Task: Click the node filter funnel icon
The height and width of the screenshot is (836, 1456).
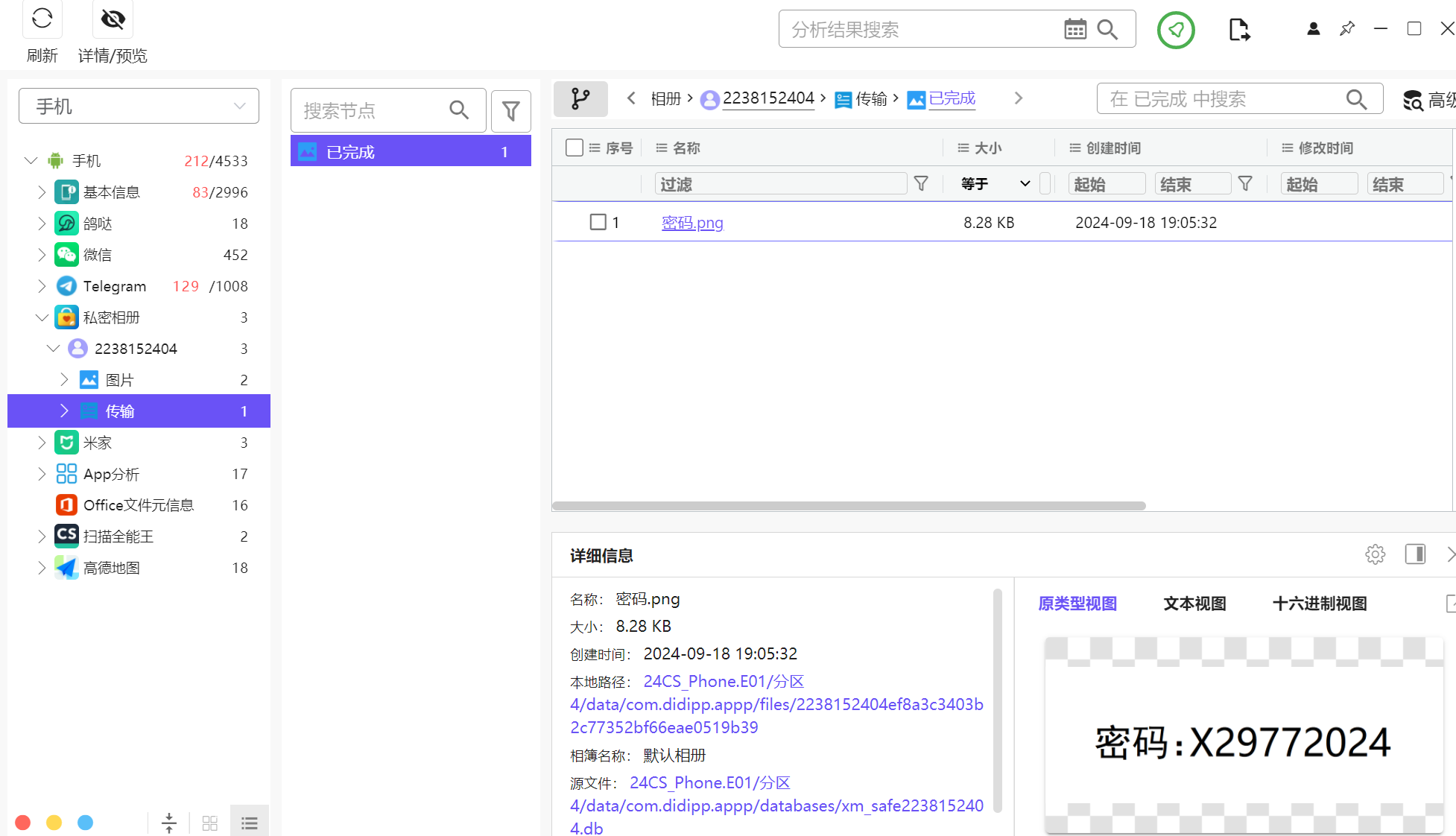Action: [510, 111]
